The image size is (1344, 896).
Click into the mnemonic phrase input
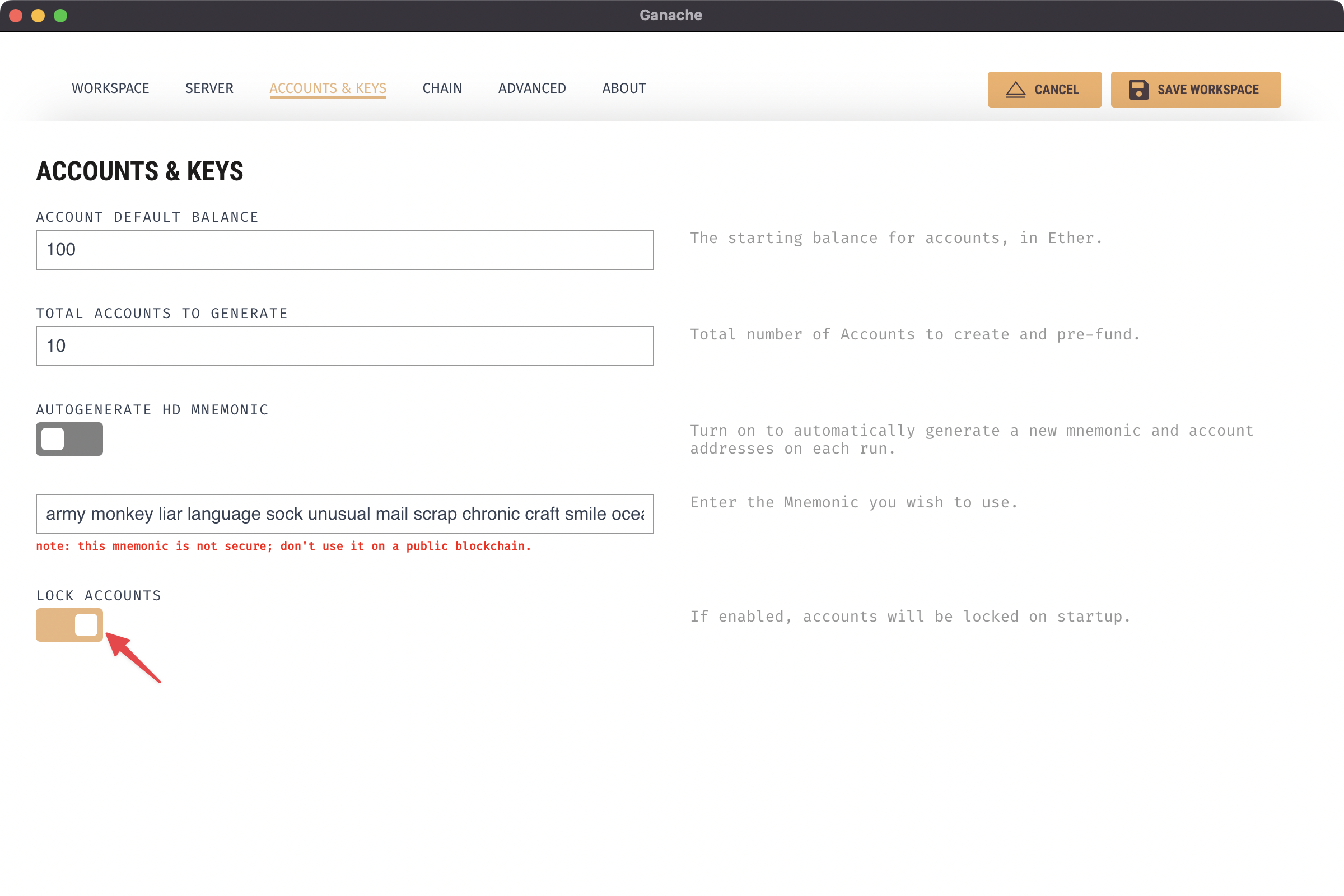344,514
